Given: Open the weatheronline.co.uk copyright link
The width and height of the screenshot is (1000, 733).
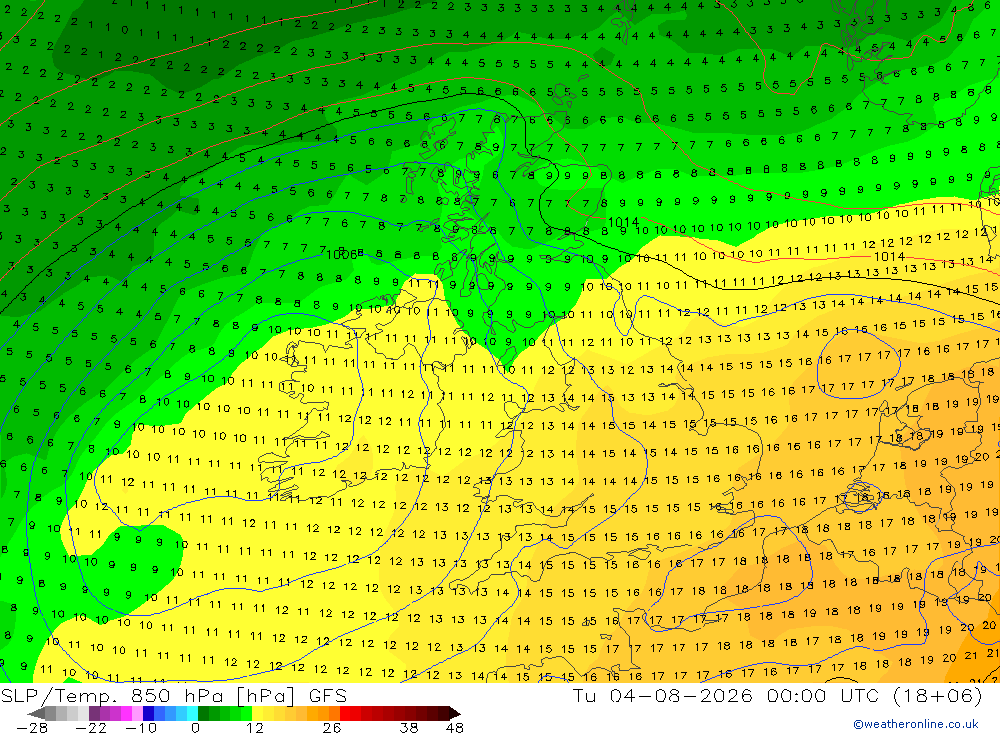Looking at the screenshot, I should point(916,724).
